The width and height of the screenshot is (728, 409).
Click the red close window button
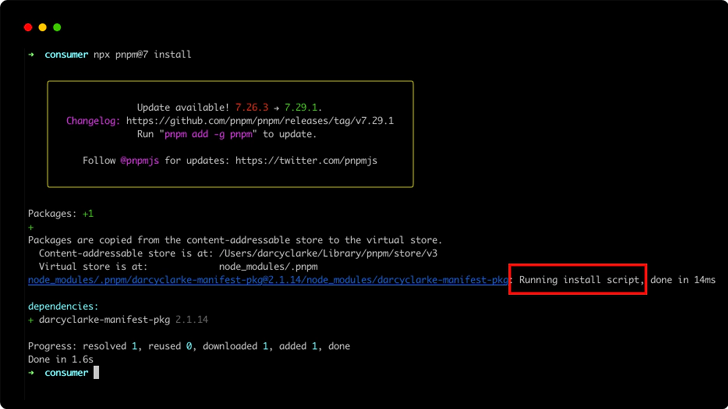coord(28,27)
